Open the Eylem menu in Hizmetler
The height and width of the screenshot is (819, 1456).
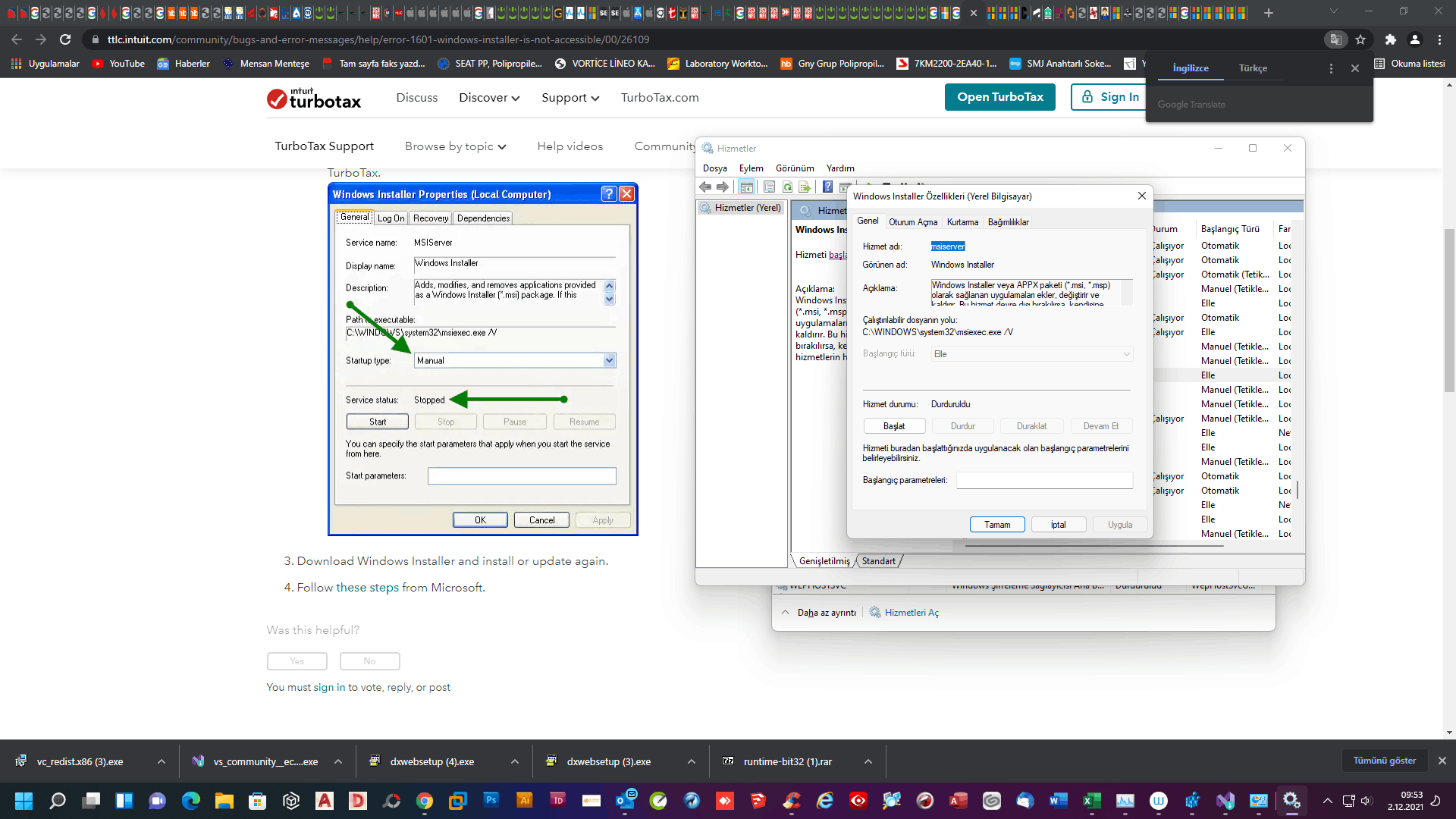point(752,168)
